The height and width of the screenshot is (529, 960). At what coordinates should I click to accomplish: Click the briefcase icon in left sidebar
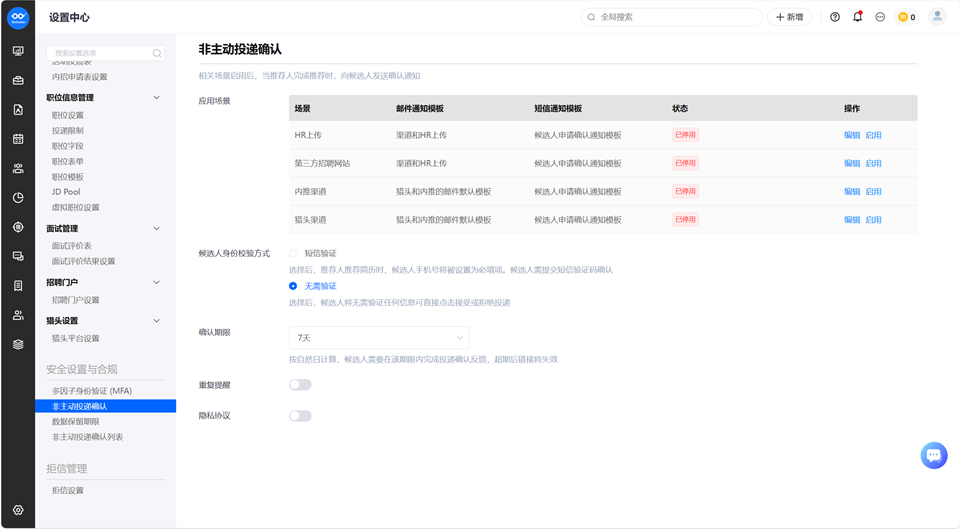pyautogui.click(x=18, y=80)
